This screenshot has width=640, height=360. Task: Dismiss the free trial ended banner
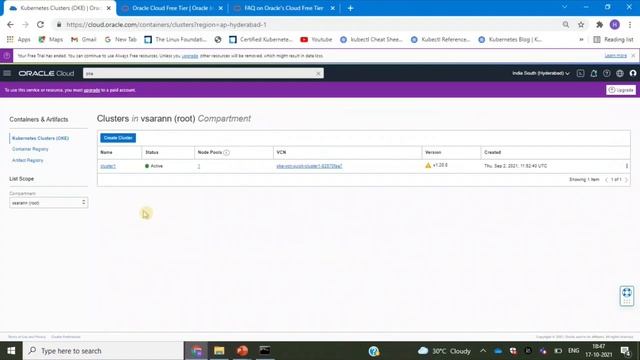tap(633, 56)
